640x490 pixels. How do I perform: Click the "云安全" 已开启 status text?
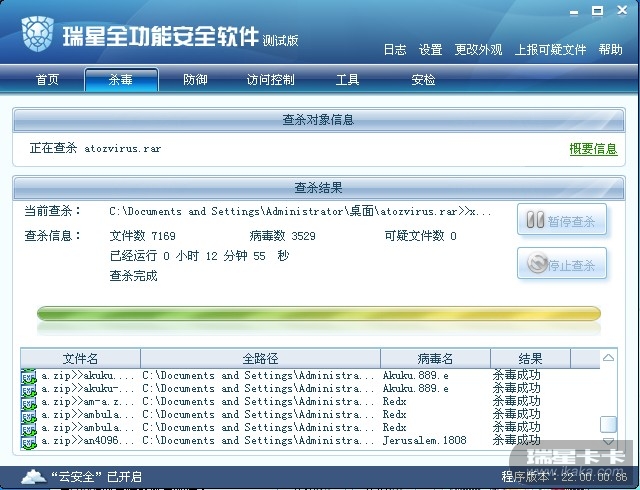click(96, 477)
